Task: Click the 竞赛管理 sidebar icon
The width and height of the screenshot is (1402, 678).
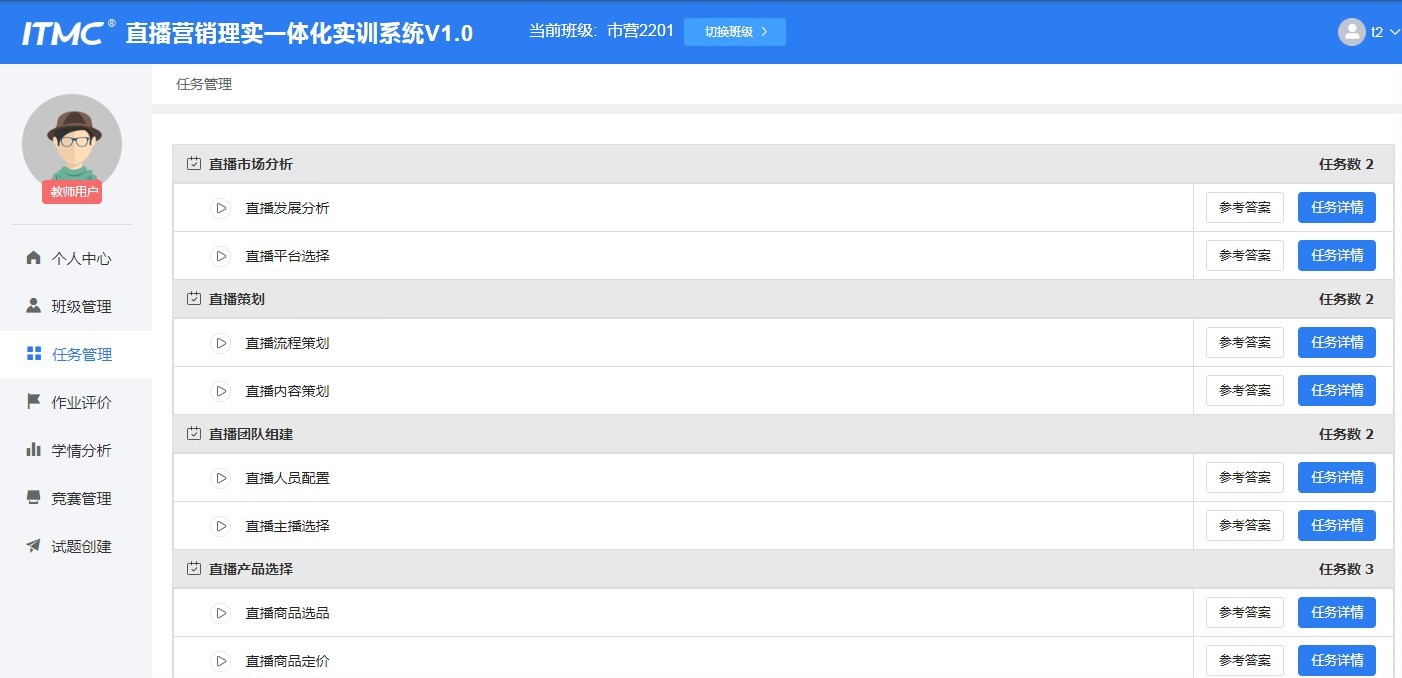Action: tap(34, 498)
